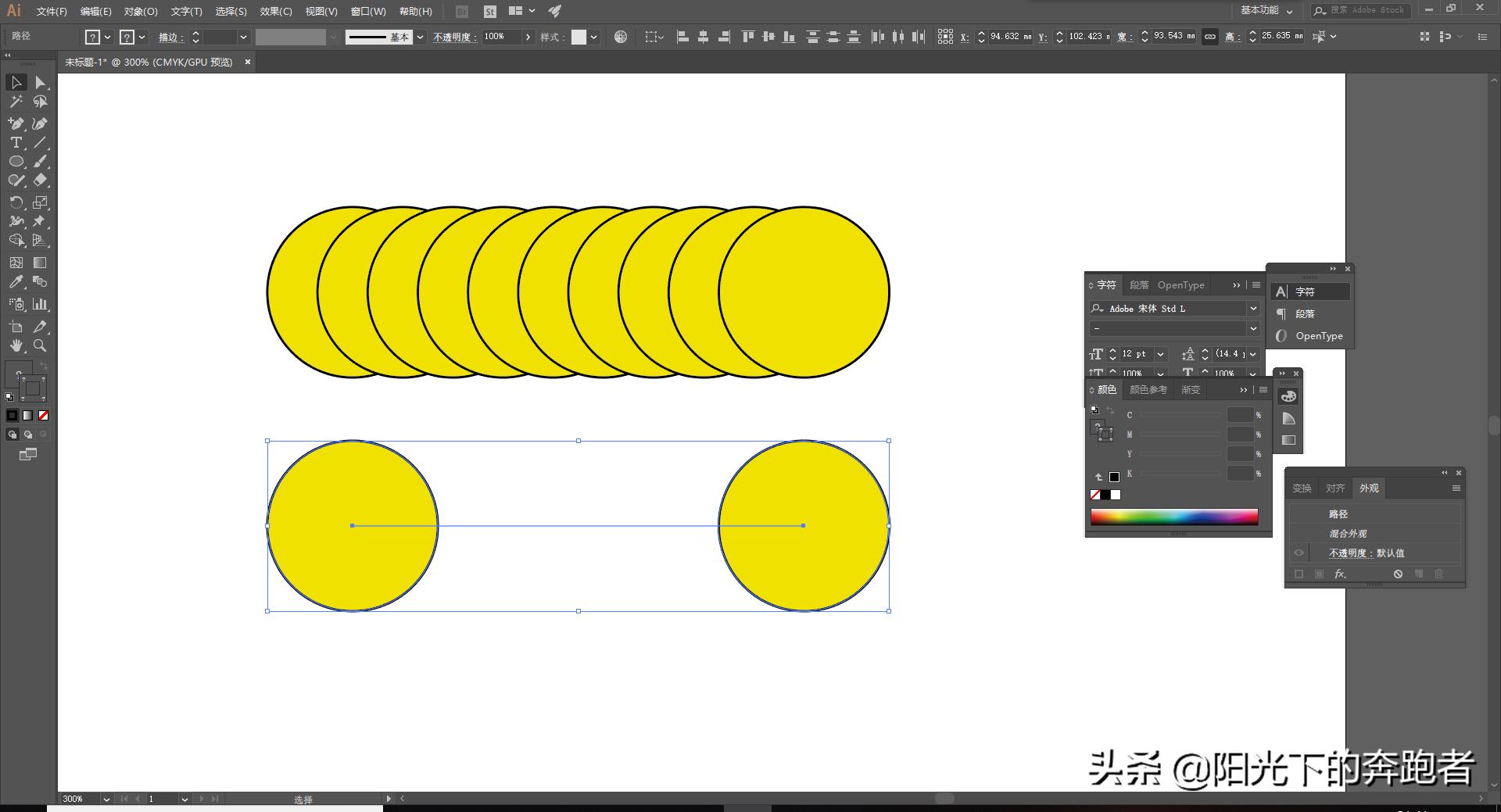Reset default fill and stroke in toolbox

pyautogui.click(x=9, y=397)
